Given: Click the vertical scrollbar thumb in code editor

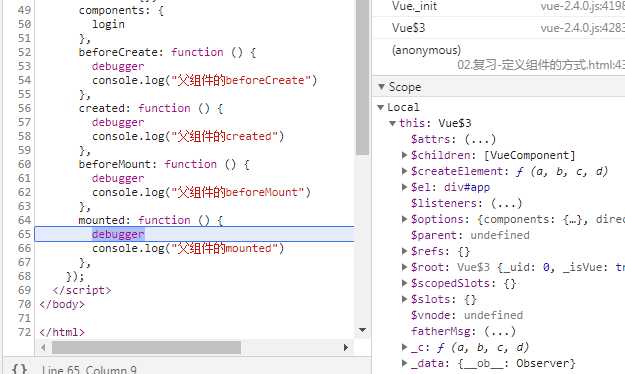Looking at the screenshot, I should (x=362, y=78).
